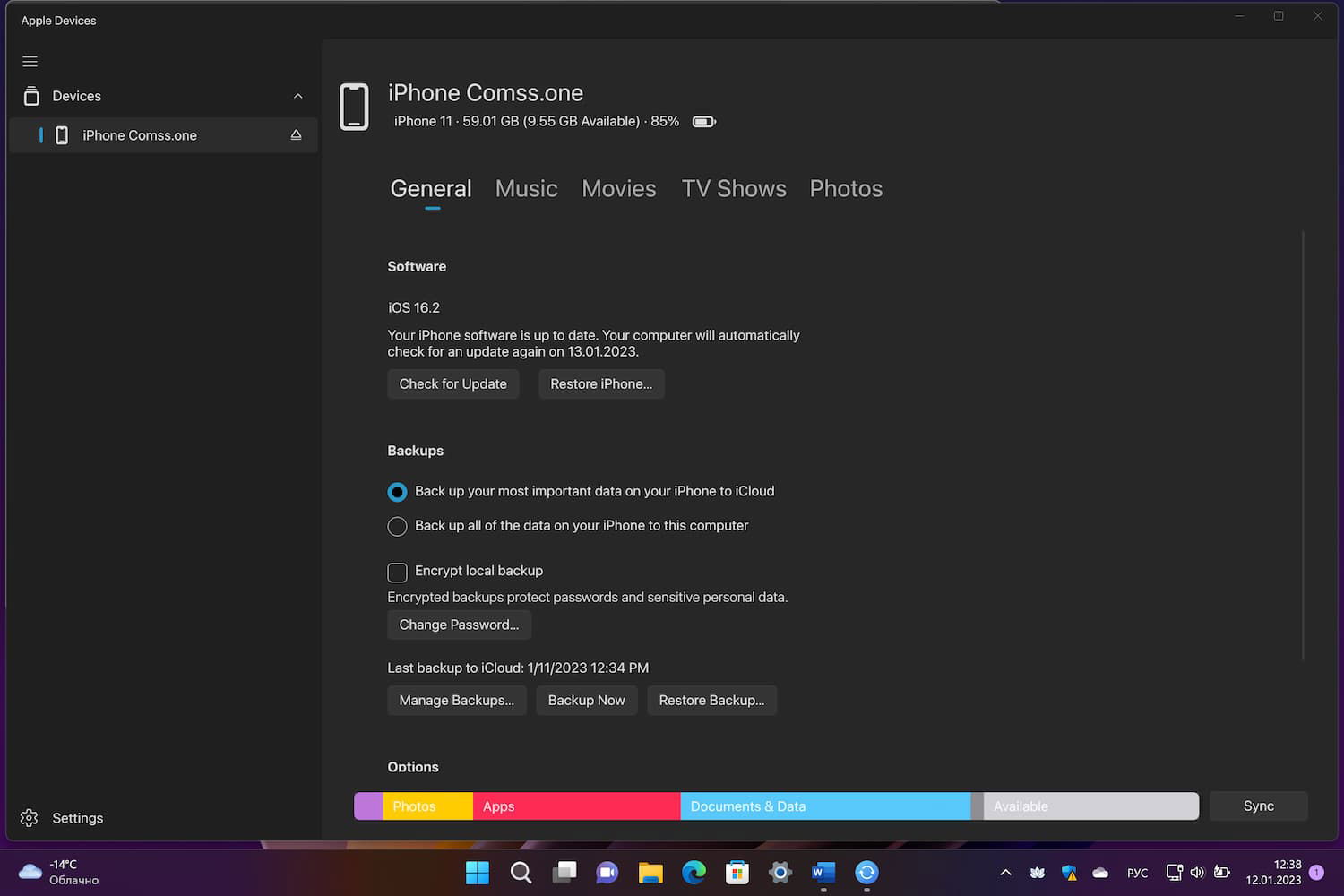The width and height of the screenshot is (1344, 896).
Task: Switch to the General tab
Action: 431,189
